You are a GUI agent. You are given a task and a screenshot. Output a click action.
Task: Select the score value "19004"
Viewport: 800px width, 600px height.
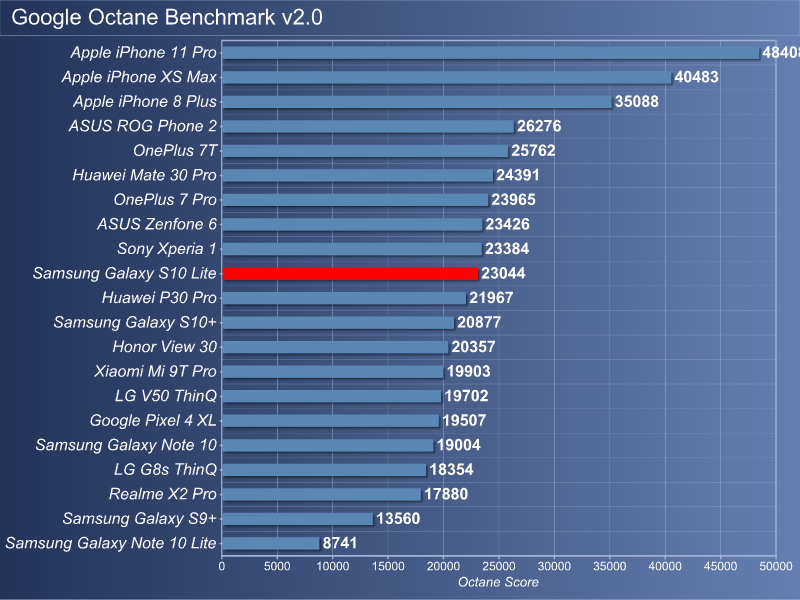click(459, 444)
